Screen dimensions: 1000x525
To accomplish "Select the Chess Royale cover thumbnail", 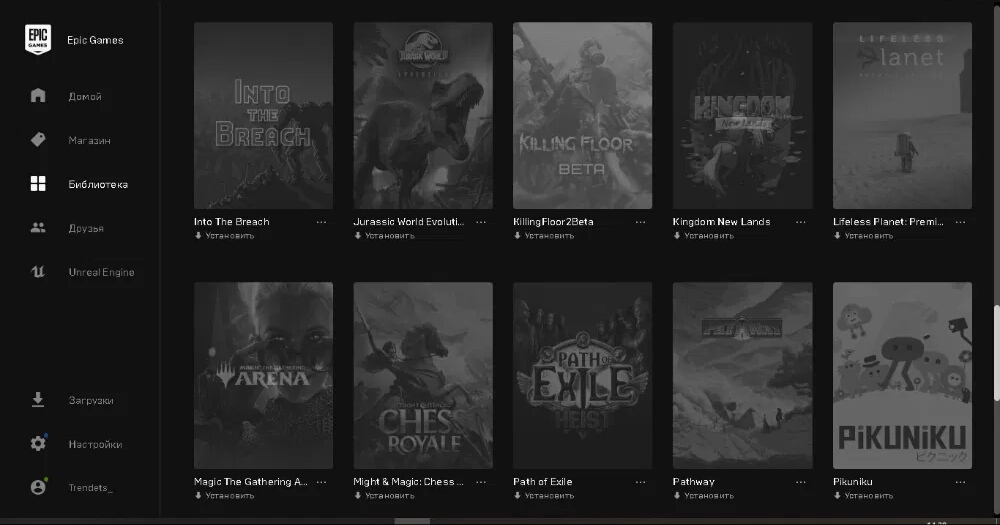I will [x=423, y=375].
